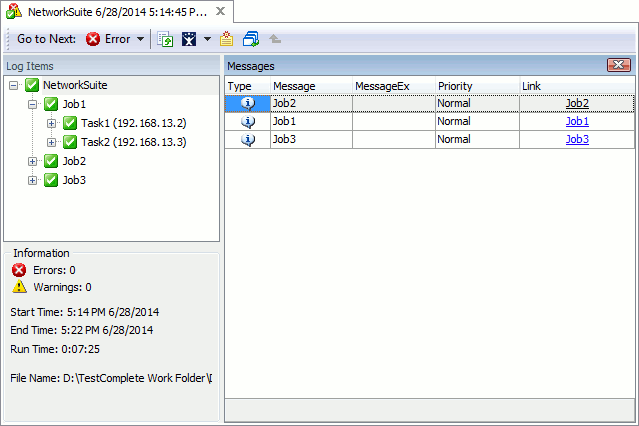Click the Errors: 0 text

point(54,270)
